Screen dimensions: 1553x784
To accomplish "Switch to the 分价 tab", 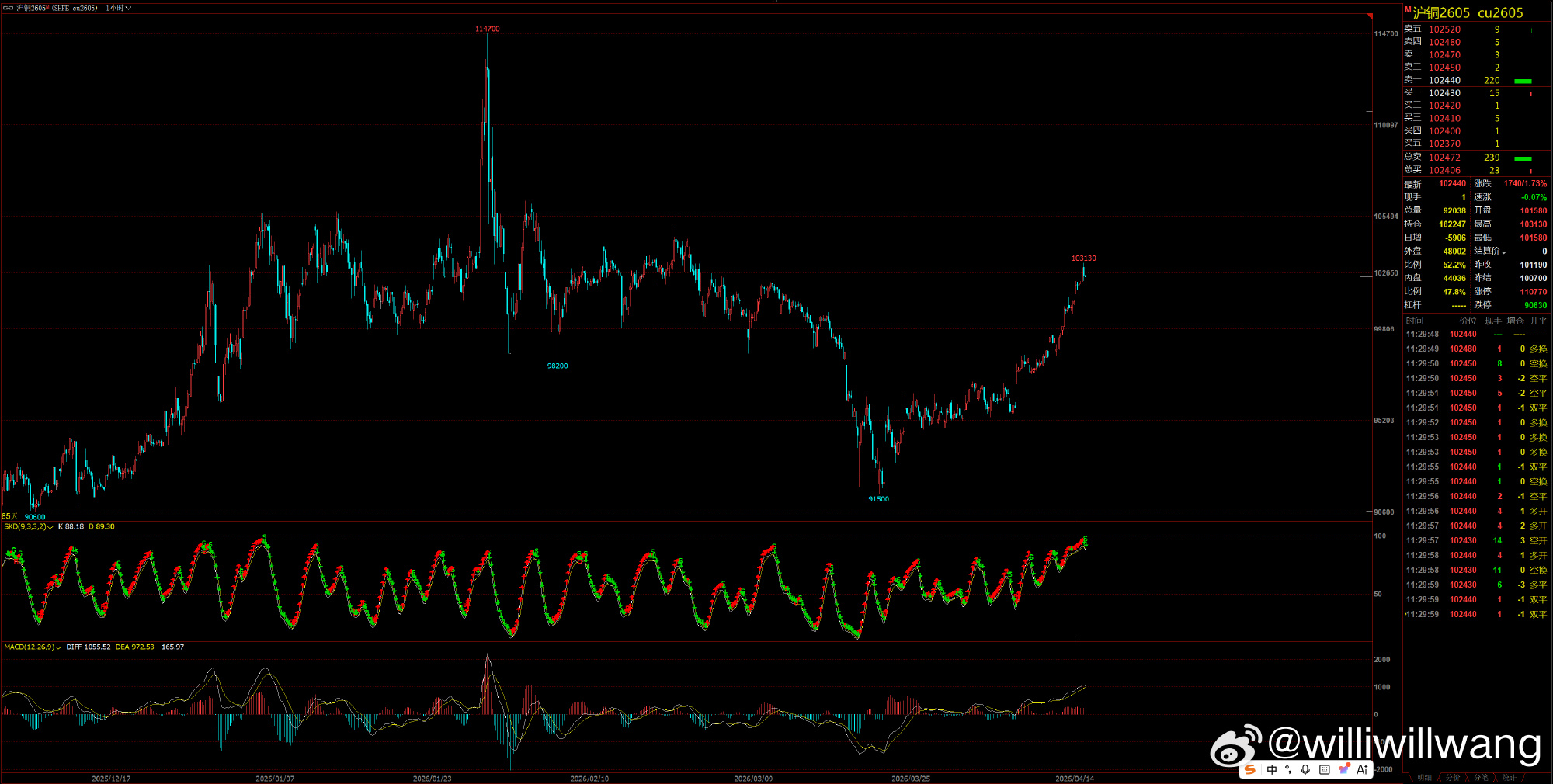I will [1453, 778].
